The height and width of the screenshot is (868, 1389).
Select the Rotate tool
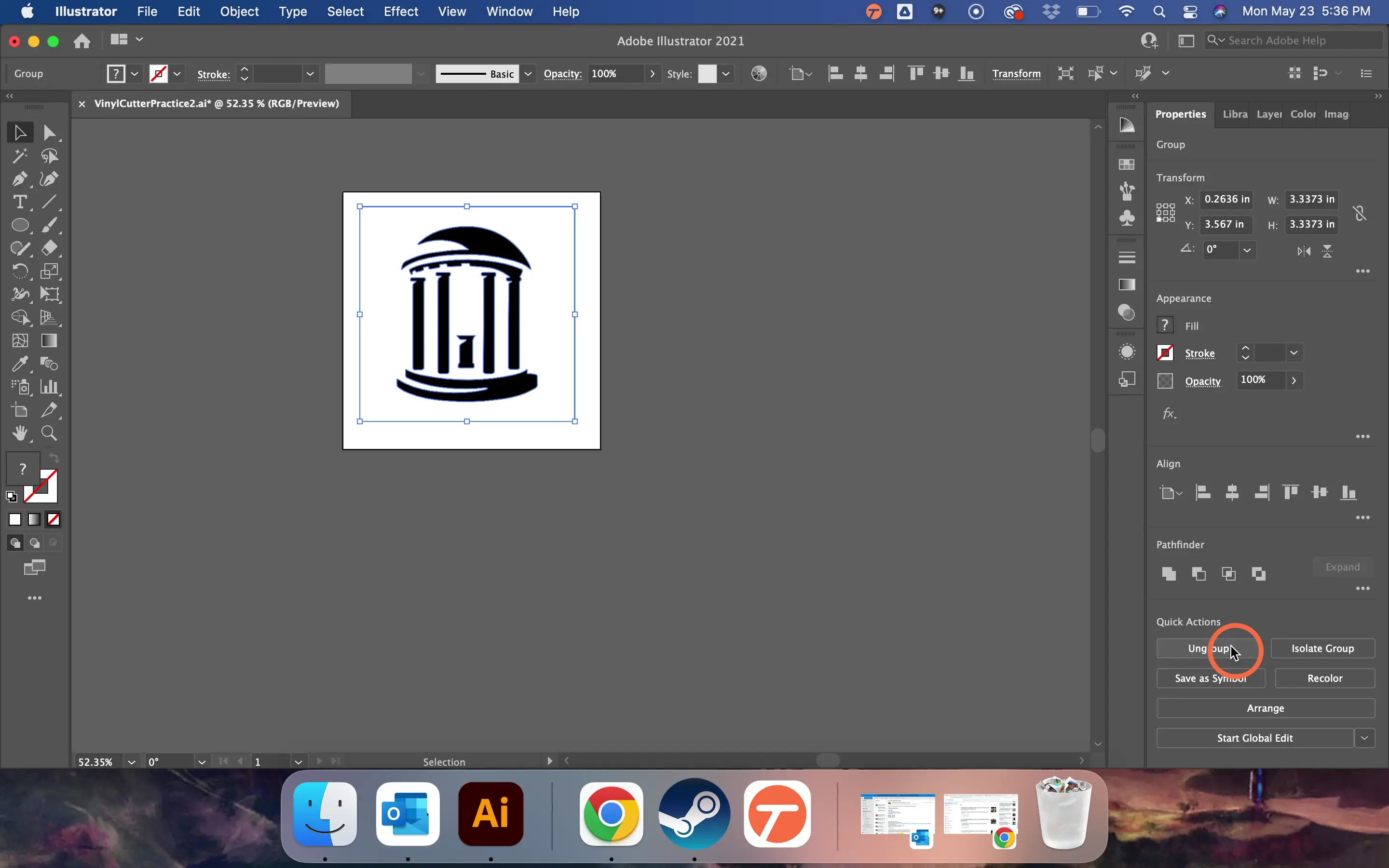tap(20, 271)
